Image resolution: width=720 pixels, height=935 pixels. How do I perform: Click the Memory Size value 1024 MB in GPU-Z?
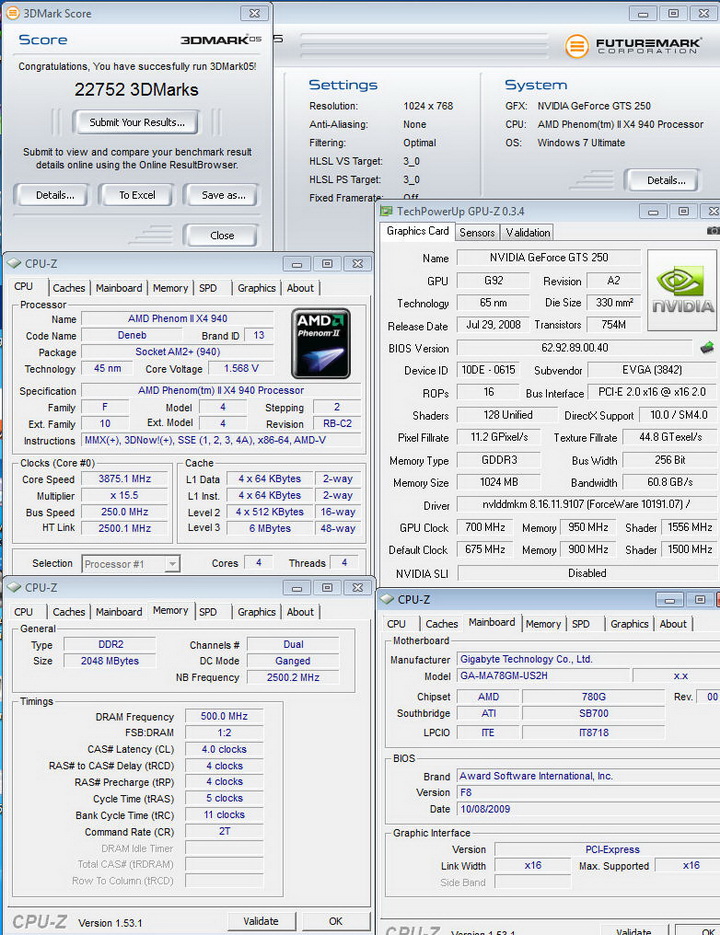499,482
